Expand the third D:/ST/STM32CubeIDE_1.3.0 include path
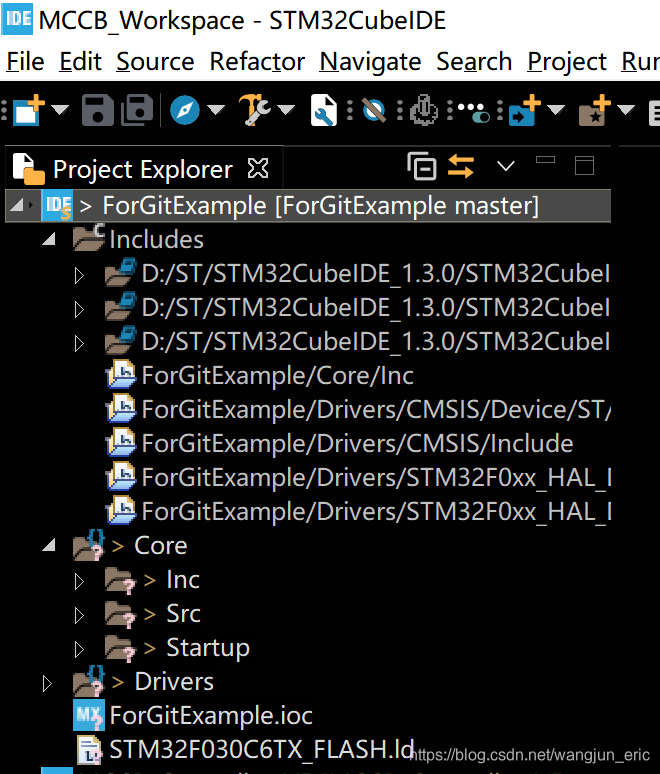The image size is (660, 774). pos(79,343)
